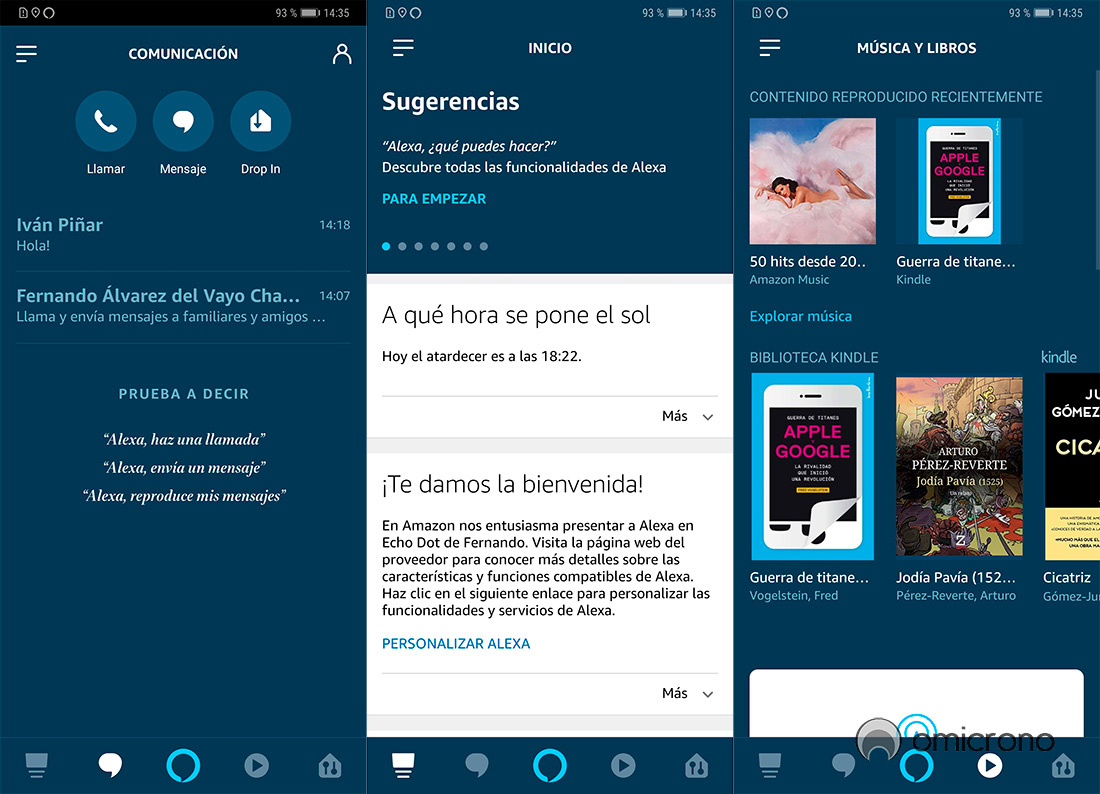Tap the Explorar música link
The width and height of the screenshot is (1100, 794).
[x=800, y=316]
